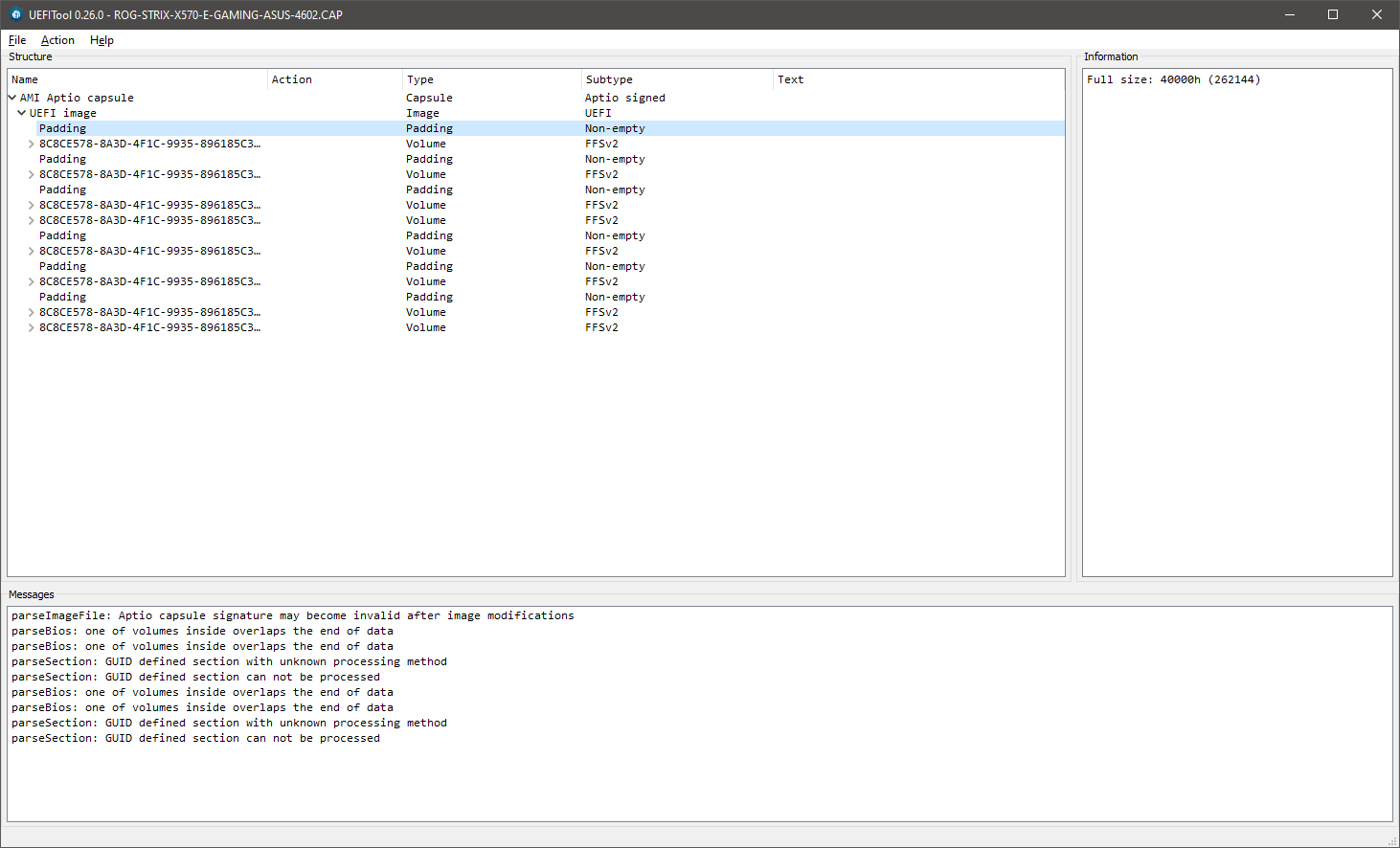This screenshot has width=1400, height=848.
Task: Click the Text column header
Action: [919, 79]
